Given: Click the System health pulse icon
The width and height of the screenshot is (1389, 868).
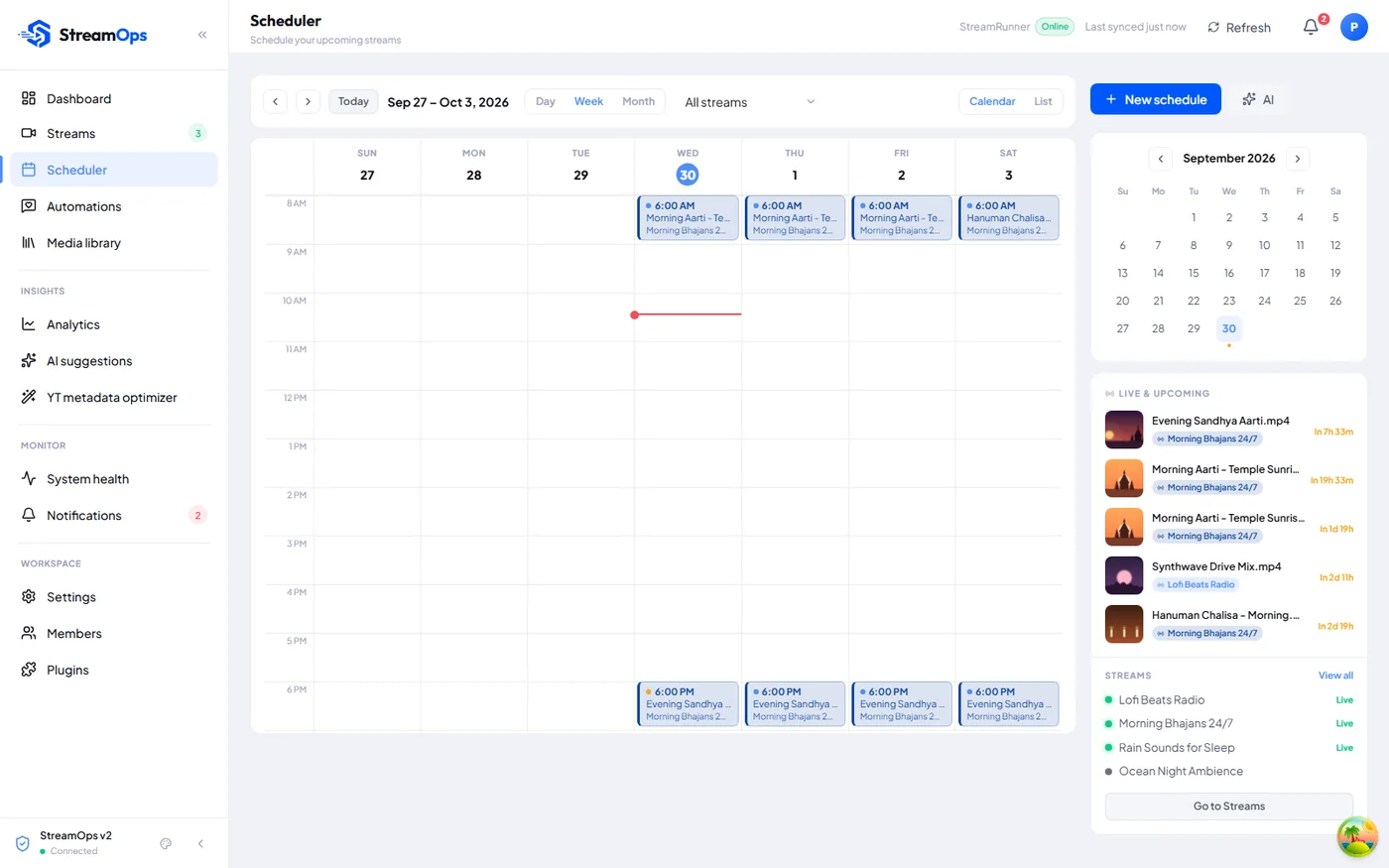Looking at the screenshot, I should (29, 479).
